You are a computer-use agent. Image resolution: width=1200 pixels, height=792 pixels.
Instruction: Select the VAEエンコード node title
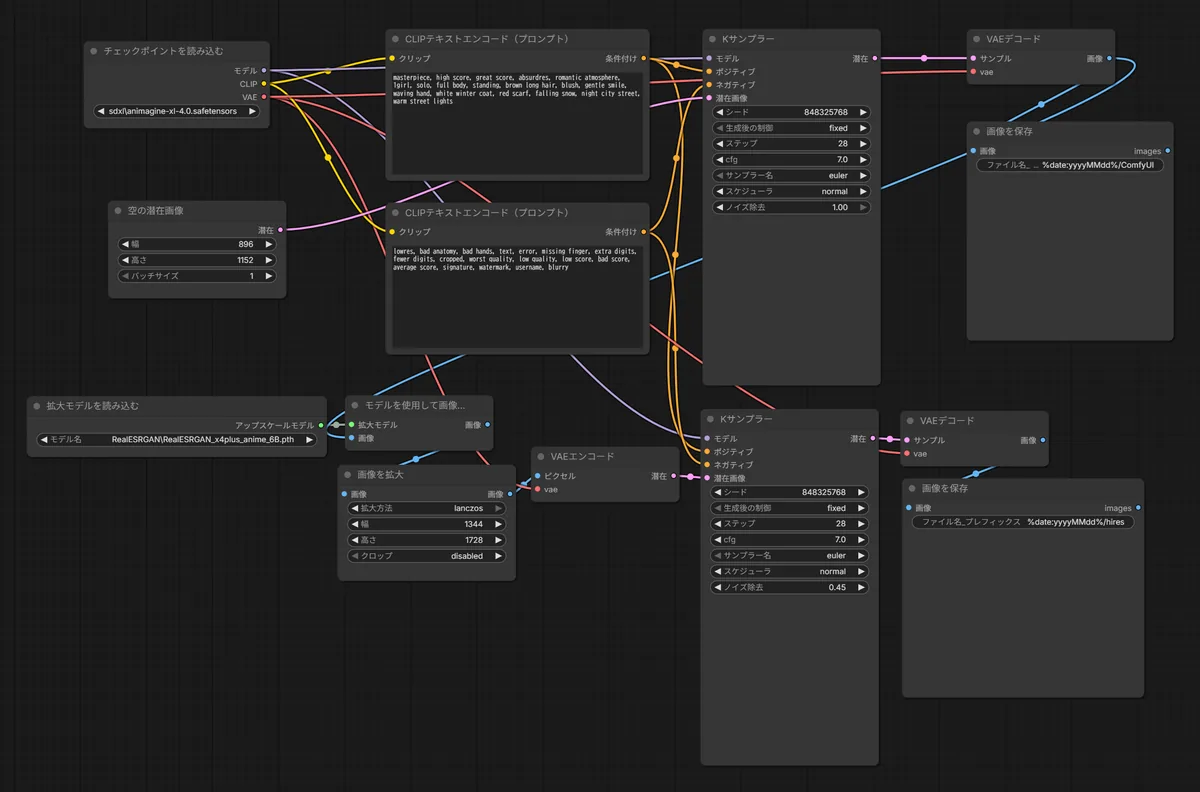[582, 457]
